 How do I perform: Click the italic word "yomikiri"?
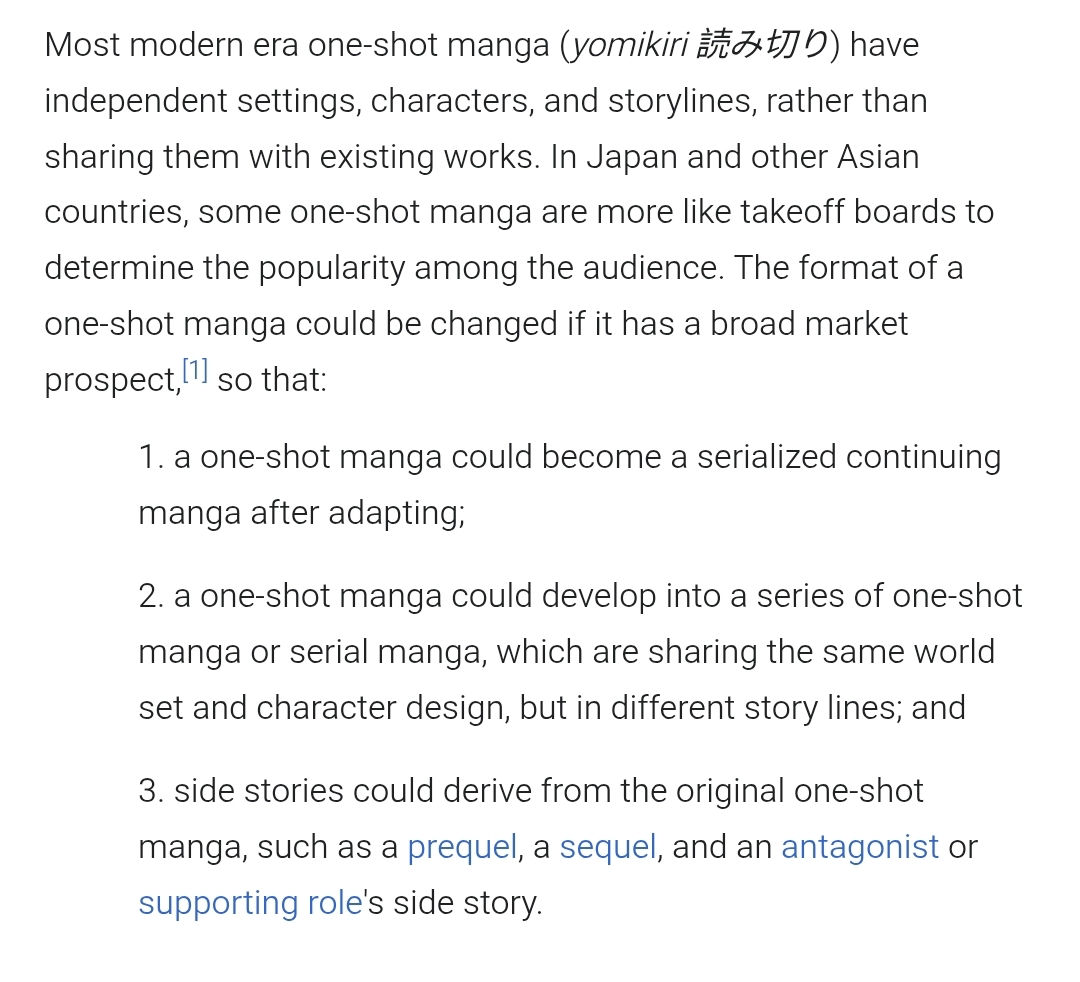tap(627, 45)
